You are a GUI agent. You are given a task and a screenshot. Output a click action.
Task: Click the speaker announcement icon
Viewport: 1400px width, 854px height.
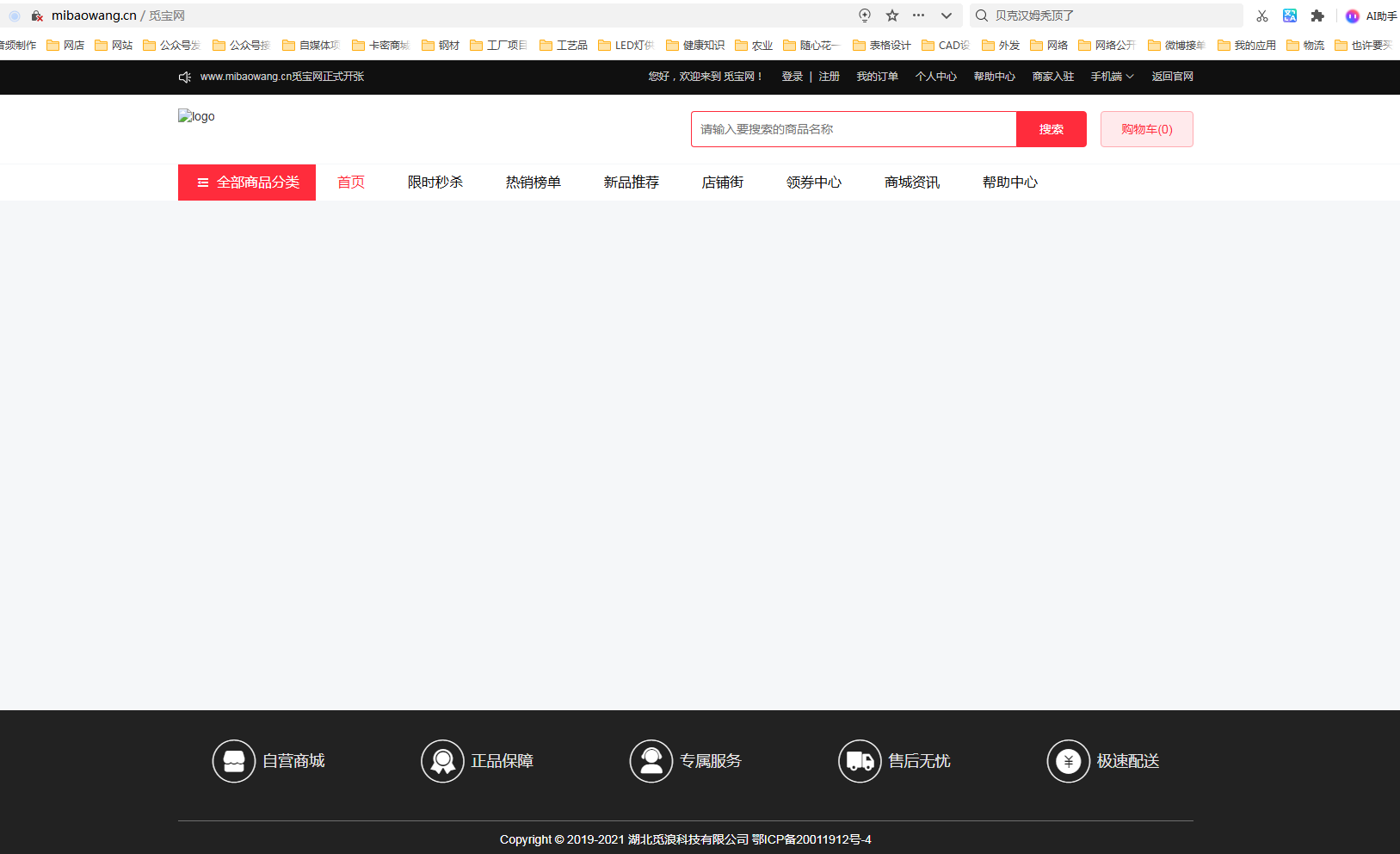click(x=185, y=77)
